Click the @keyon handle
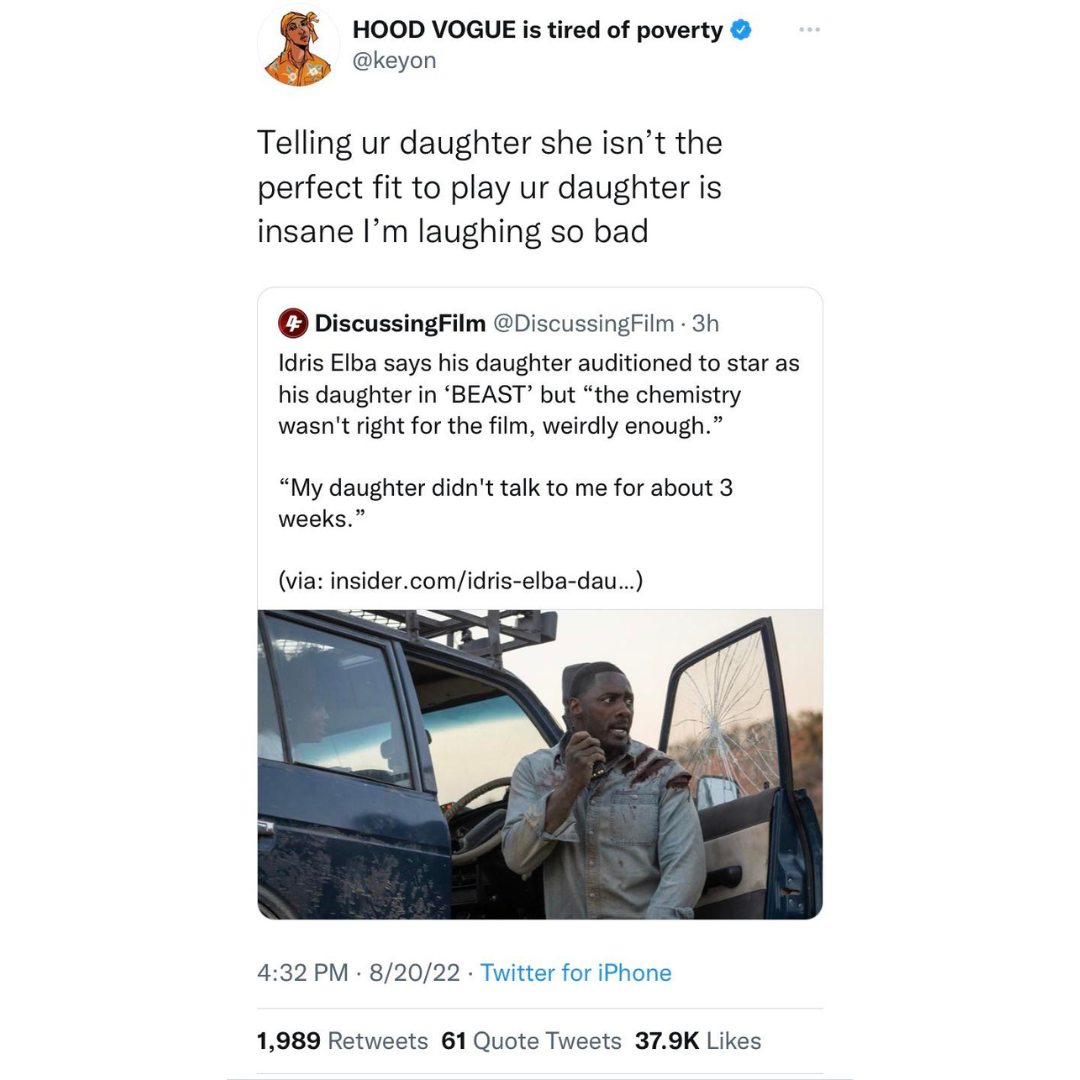Screen dimensions: 1080x1080 [394, 61]
